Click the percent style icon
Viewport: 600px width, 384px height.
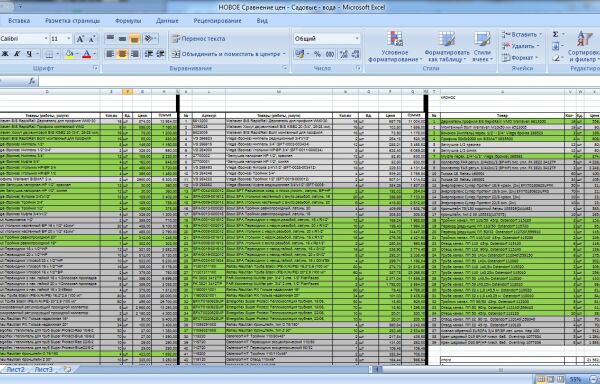click(317, 54)
